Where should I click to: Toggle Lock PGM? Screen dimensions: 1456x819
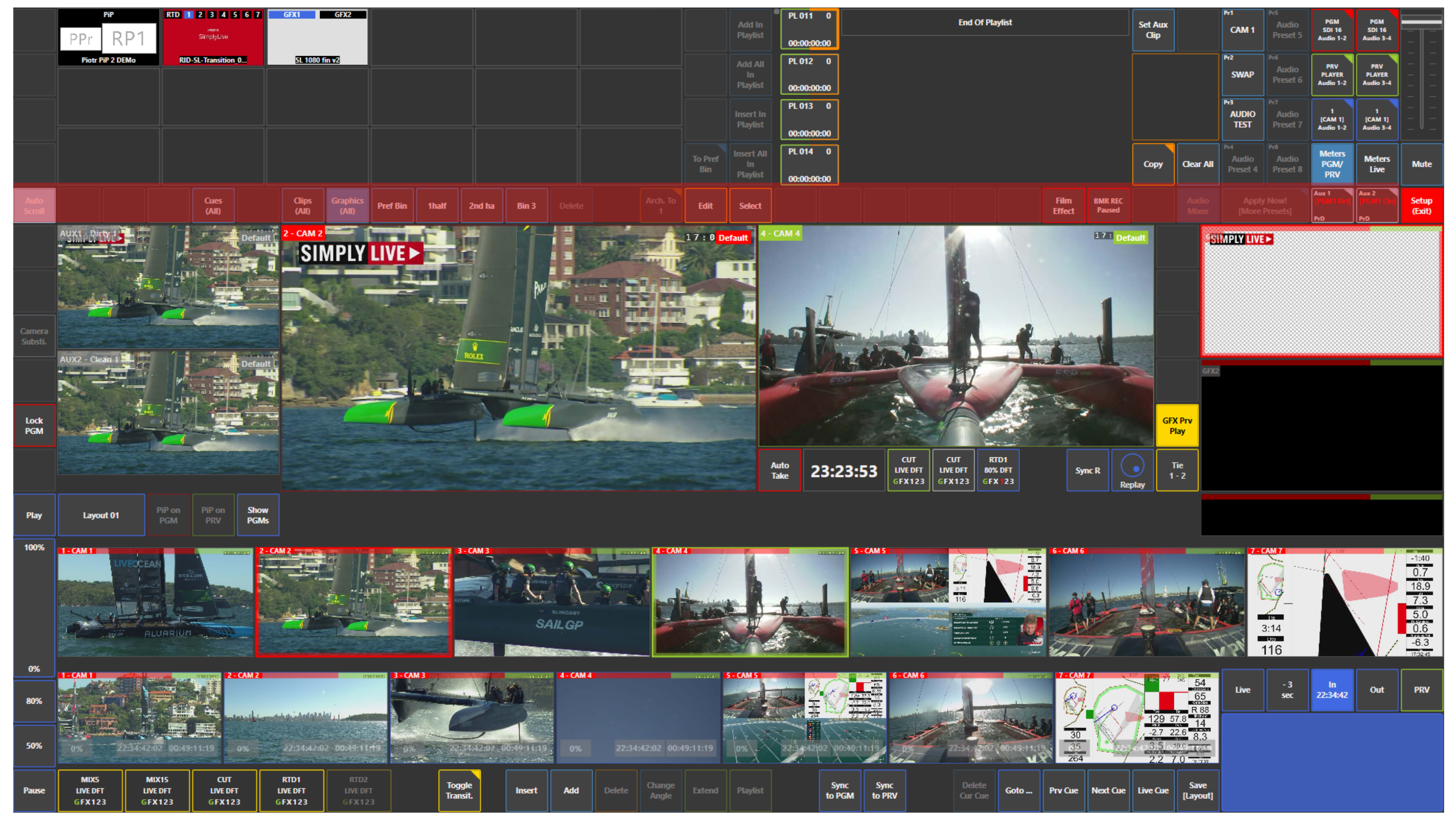click(x=34, y=425)
